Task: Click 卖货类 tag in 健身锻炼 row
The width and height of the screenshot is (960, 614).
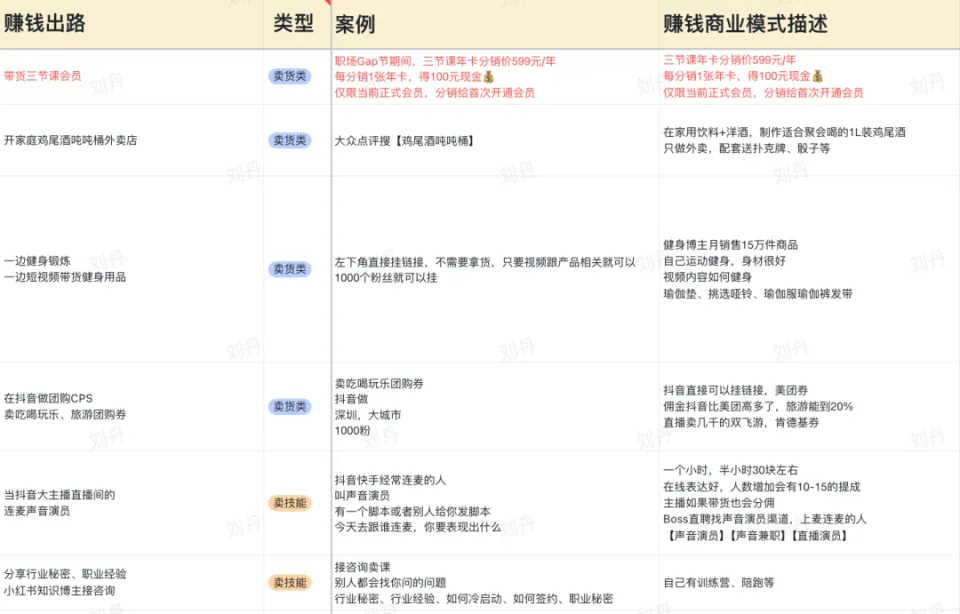Action: point(290,269)
